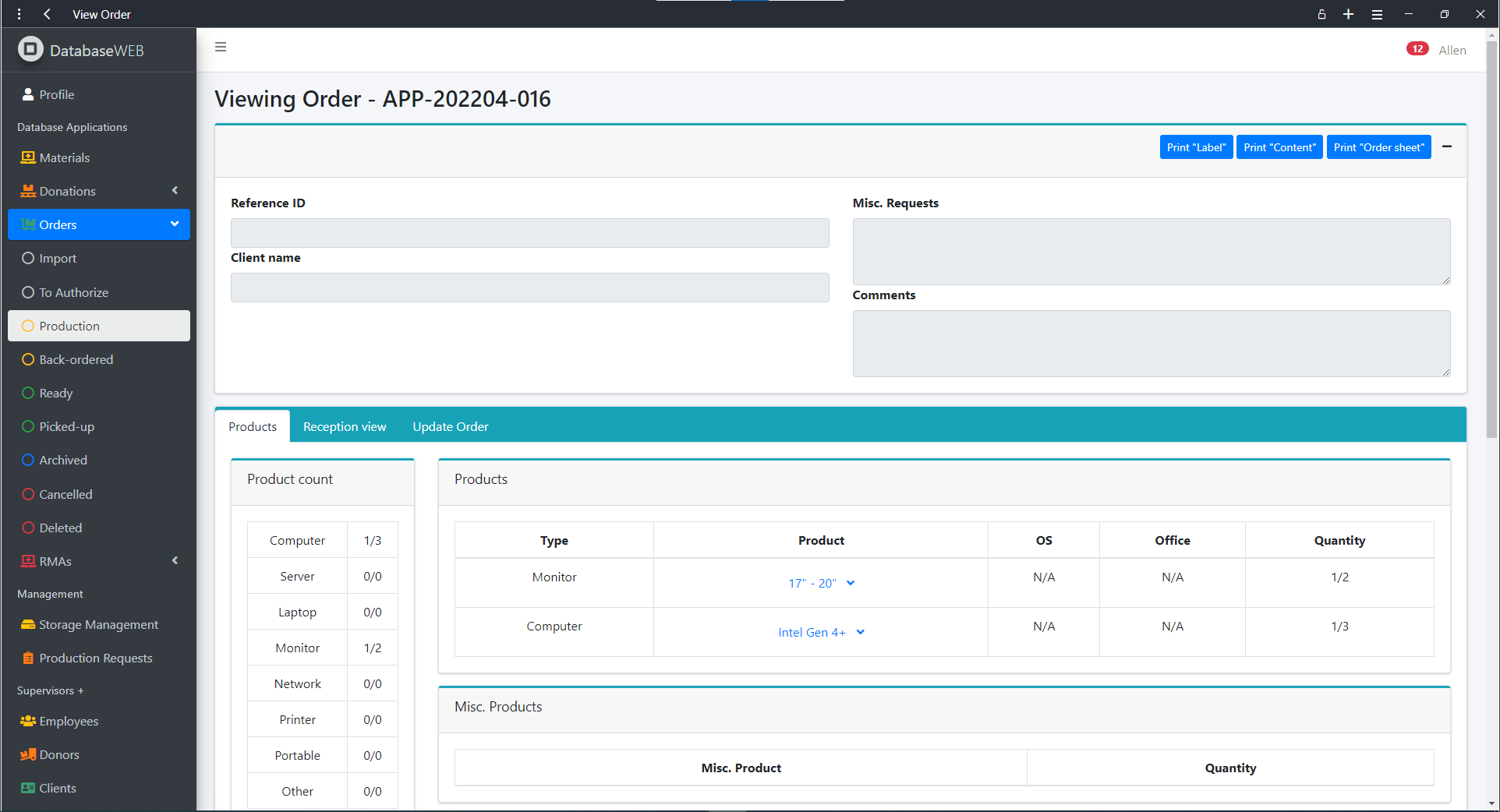Screen dimensions: 1500x812
Task: Click the DatabaseWEB logo icon
Action: pos(30,50)
